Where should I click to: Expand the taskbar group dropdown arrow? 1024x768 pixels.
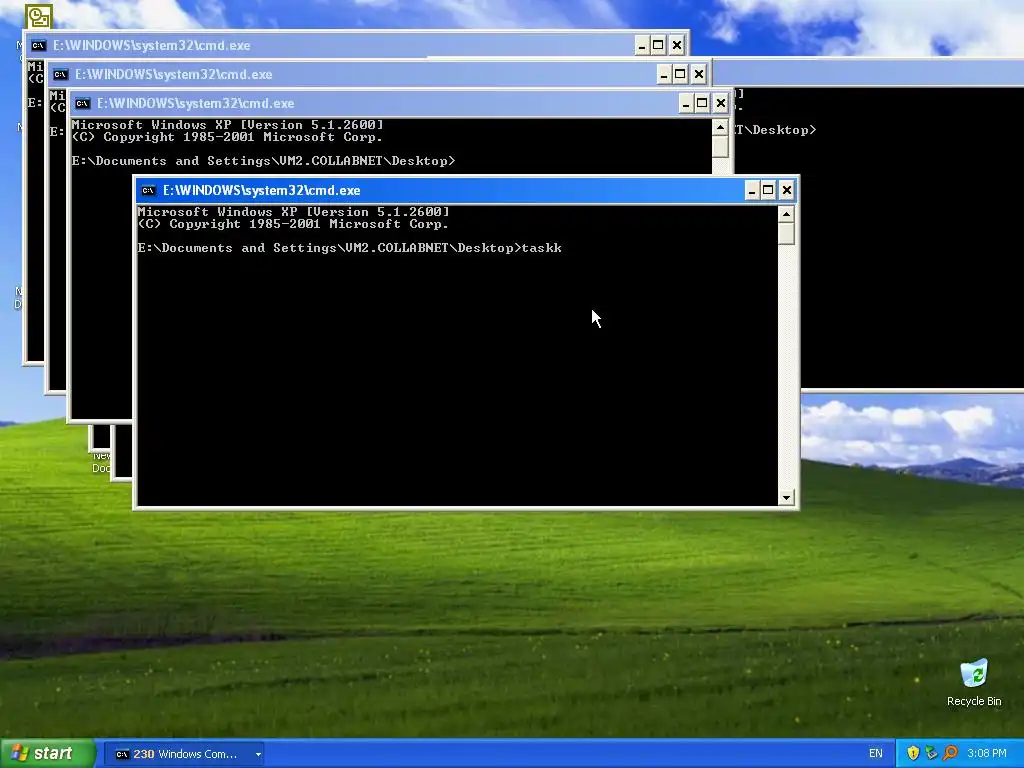tap(258, 754)
